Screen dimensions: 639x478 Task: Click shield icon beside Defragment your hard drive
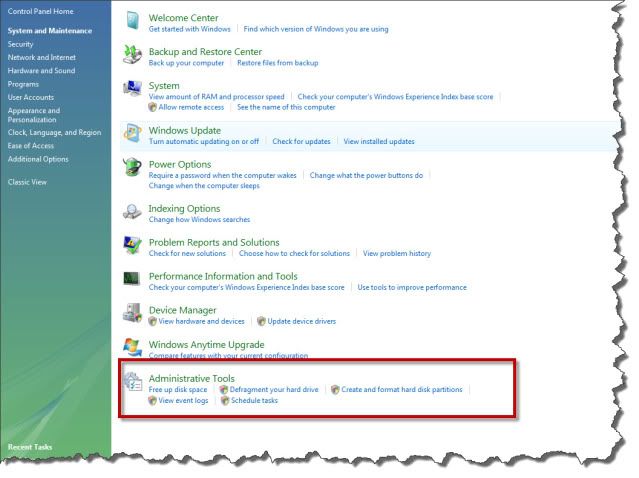click(224, 390)
